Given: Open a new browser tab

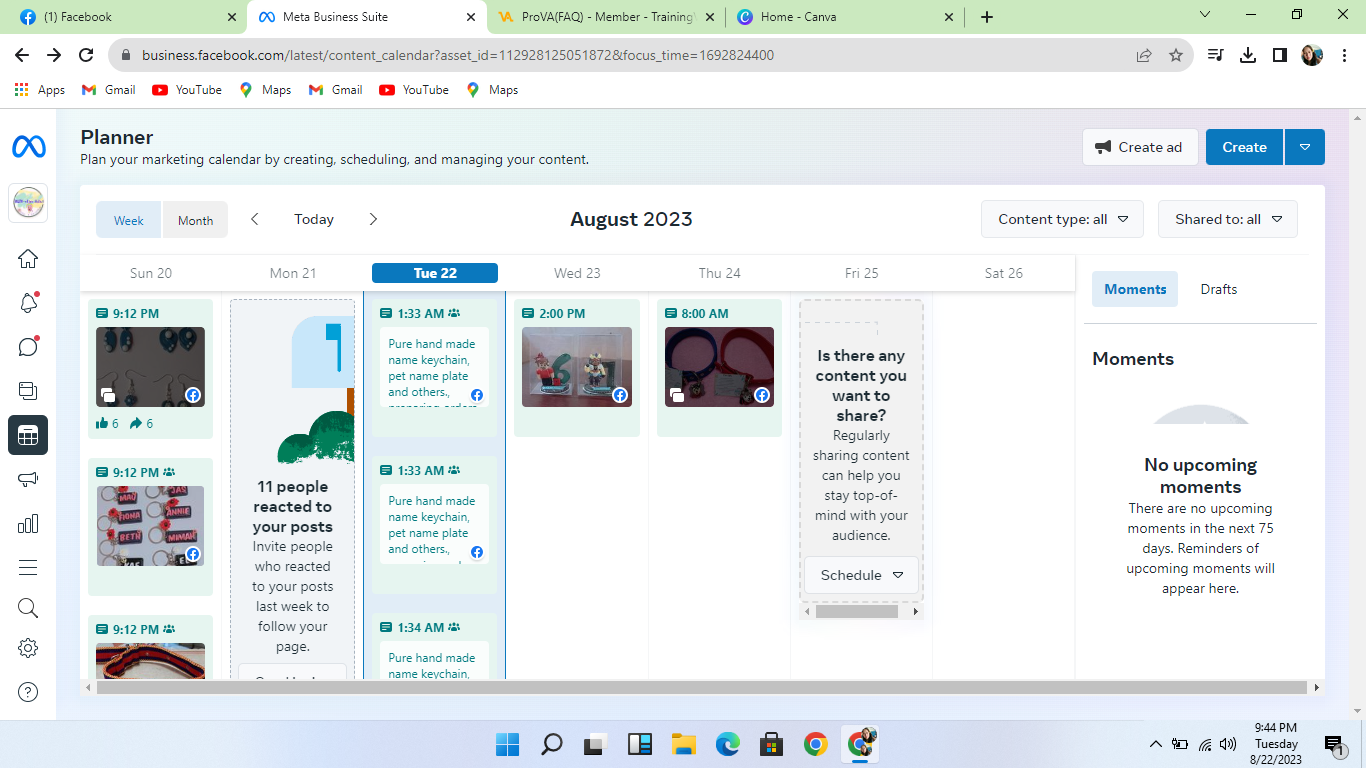Looking at the screenshot, I should click(987, 17).
